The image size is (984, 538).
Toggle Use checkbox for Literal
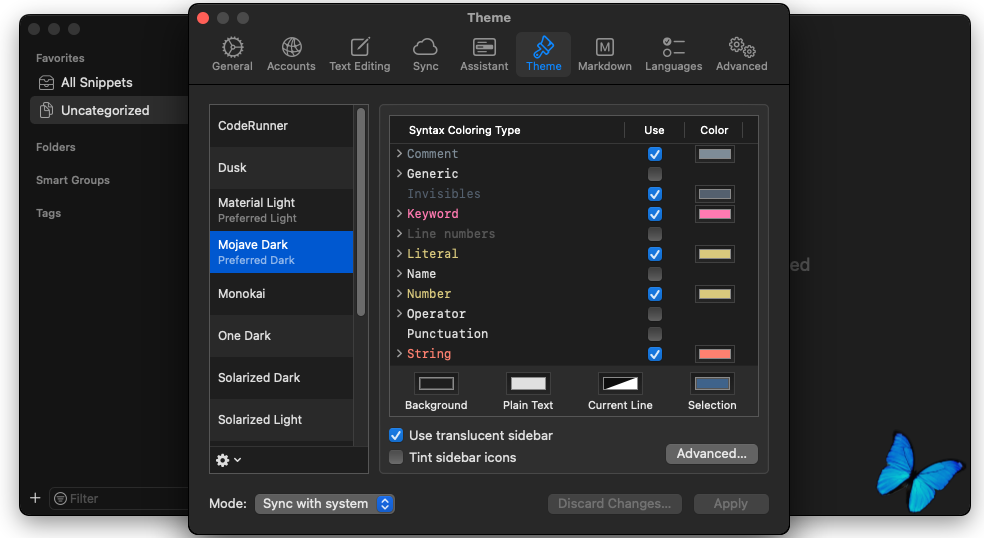coord(655,254)
